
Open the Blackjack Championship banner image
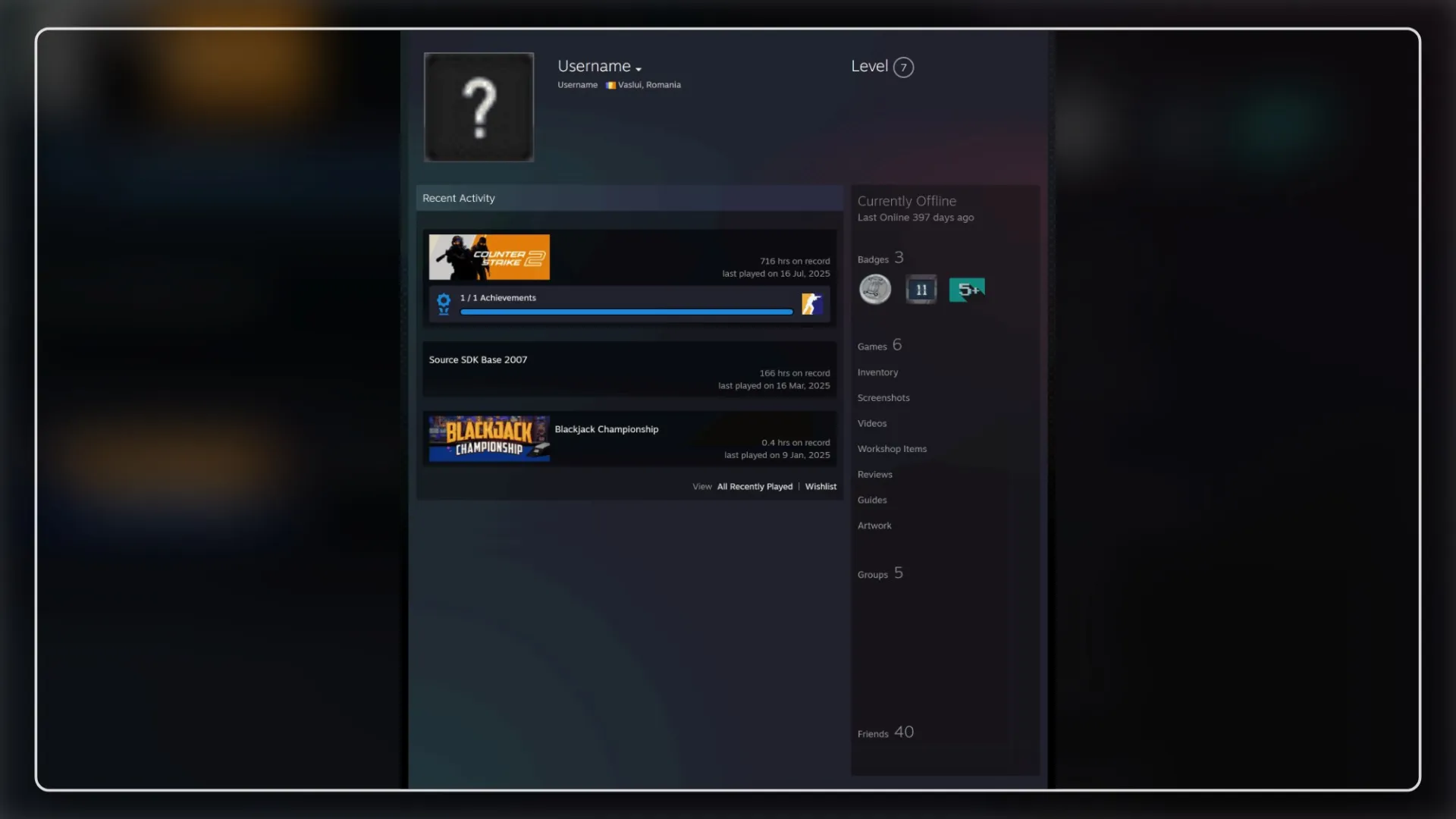coord(489,438)
